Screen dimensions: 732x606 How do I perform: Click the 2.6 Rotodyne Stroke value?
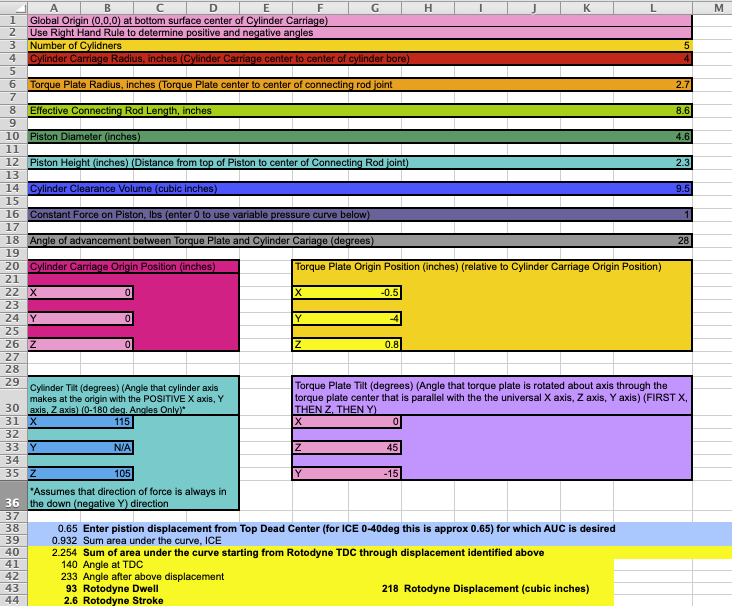[x=70, y=600]
